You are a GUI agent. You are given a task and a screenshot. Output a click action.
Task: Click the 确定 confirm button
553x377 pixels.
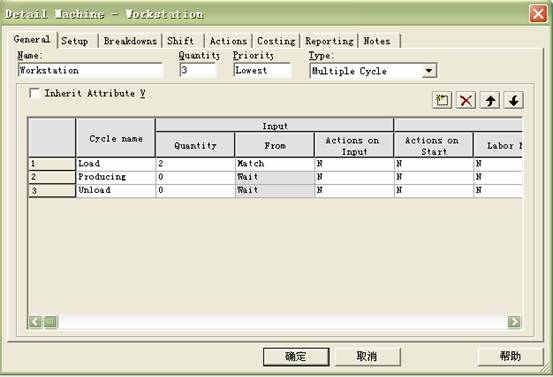click(x=296, y=357)
